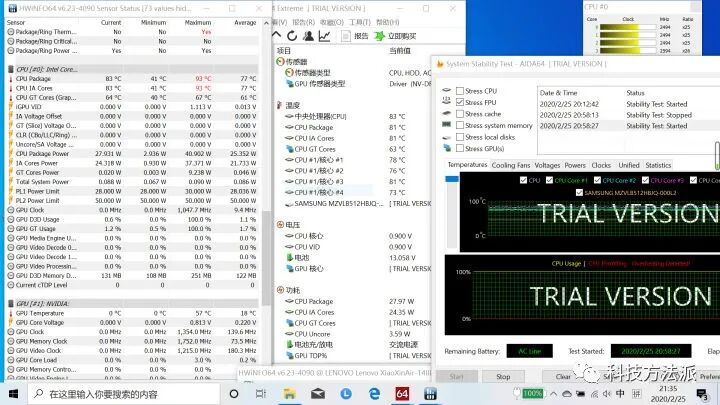
Task: Enable the Stress CPU checkbox
Action: point(460,91)
